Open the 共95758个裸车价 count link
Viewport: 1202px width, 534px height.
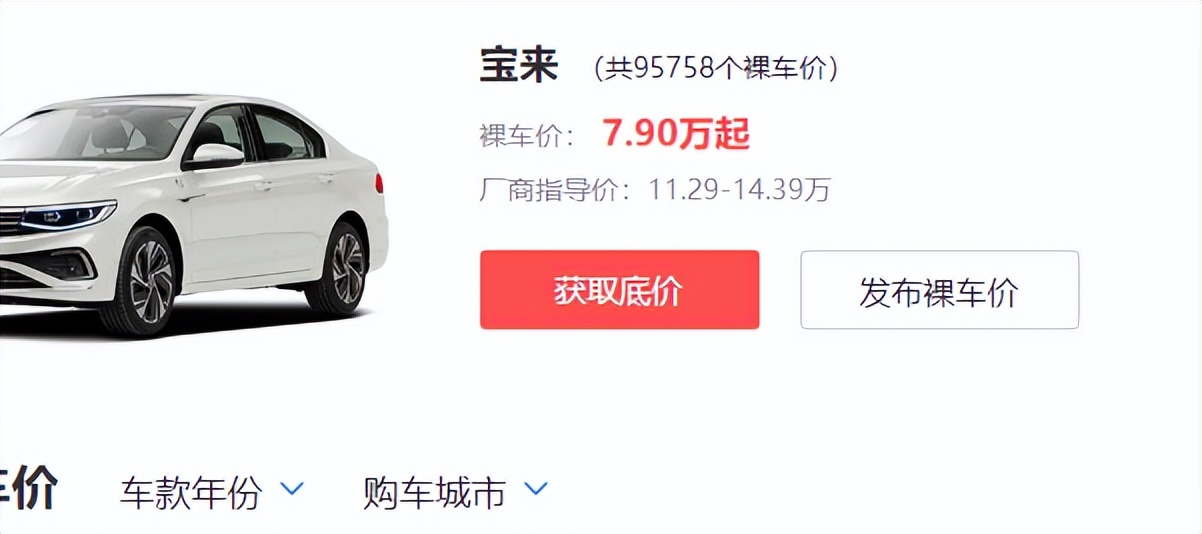(x=716, y=68)
